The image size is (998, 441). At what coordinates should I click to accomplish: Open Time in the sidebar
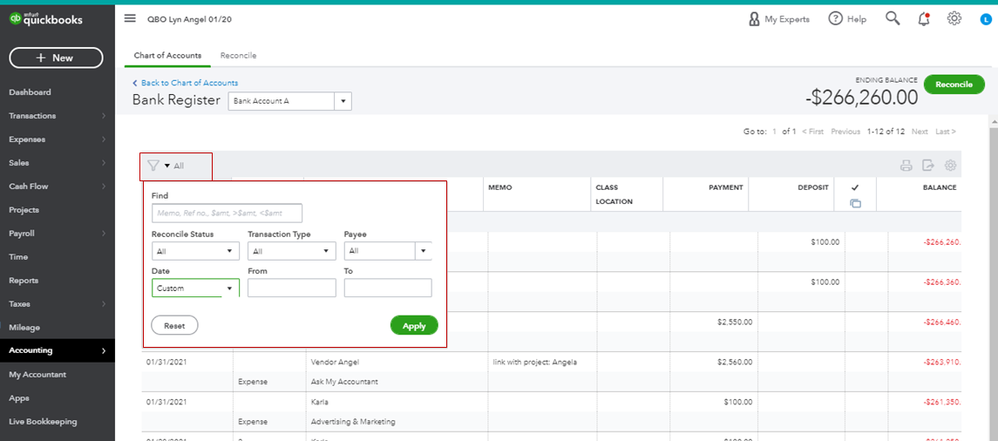point(18,257)
